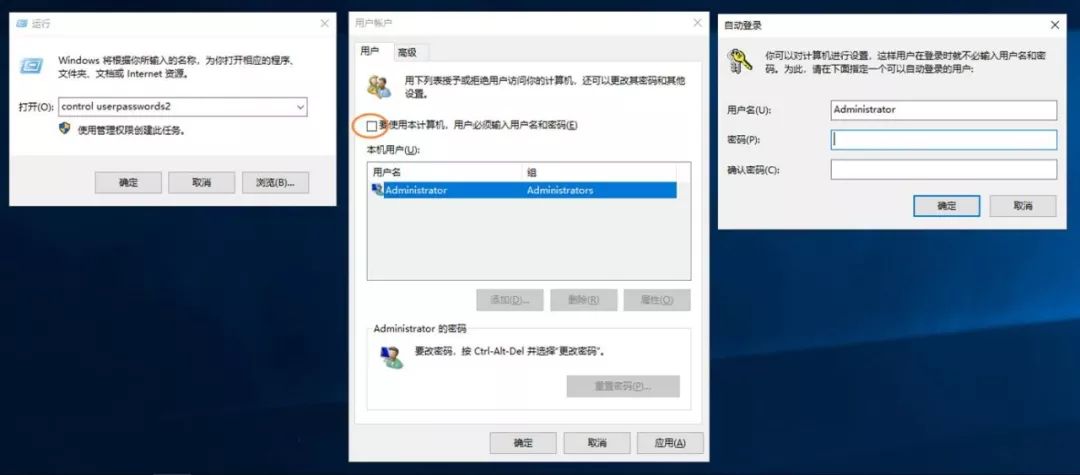Click the keys icon in auto-login dialog
Image resolution: width=1080 pixels, height=475 pixels.
[740, 61]
